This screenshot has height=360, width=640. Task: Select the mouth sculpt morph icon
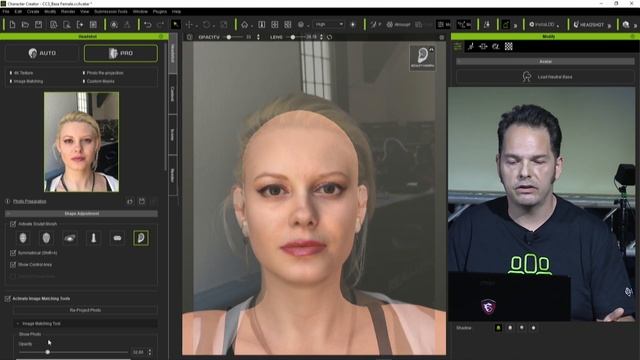117,238
